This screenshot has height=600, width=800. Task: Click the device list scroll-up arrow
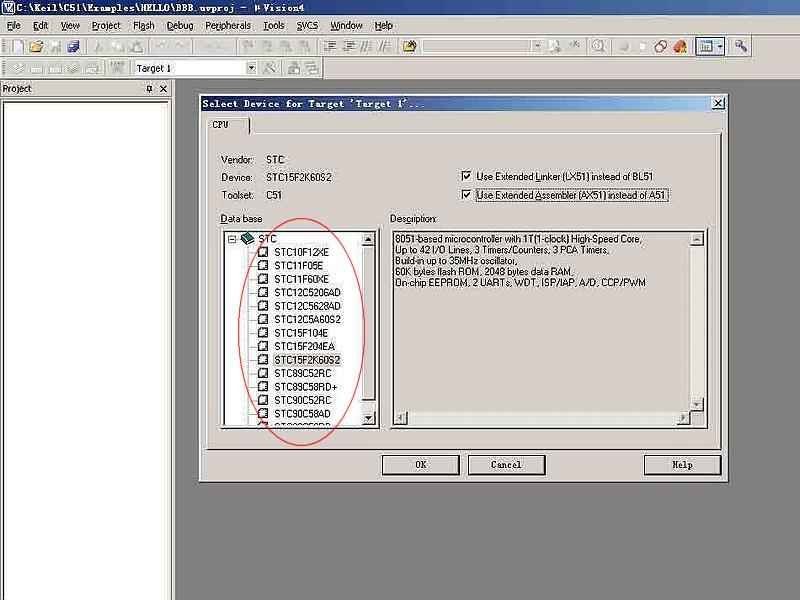point(368,239)
